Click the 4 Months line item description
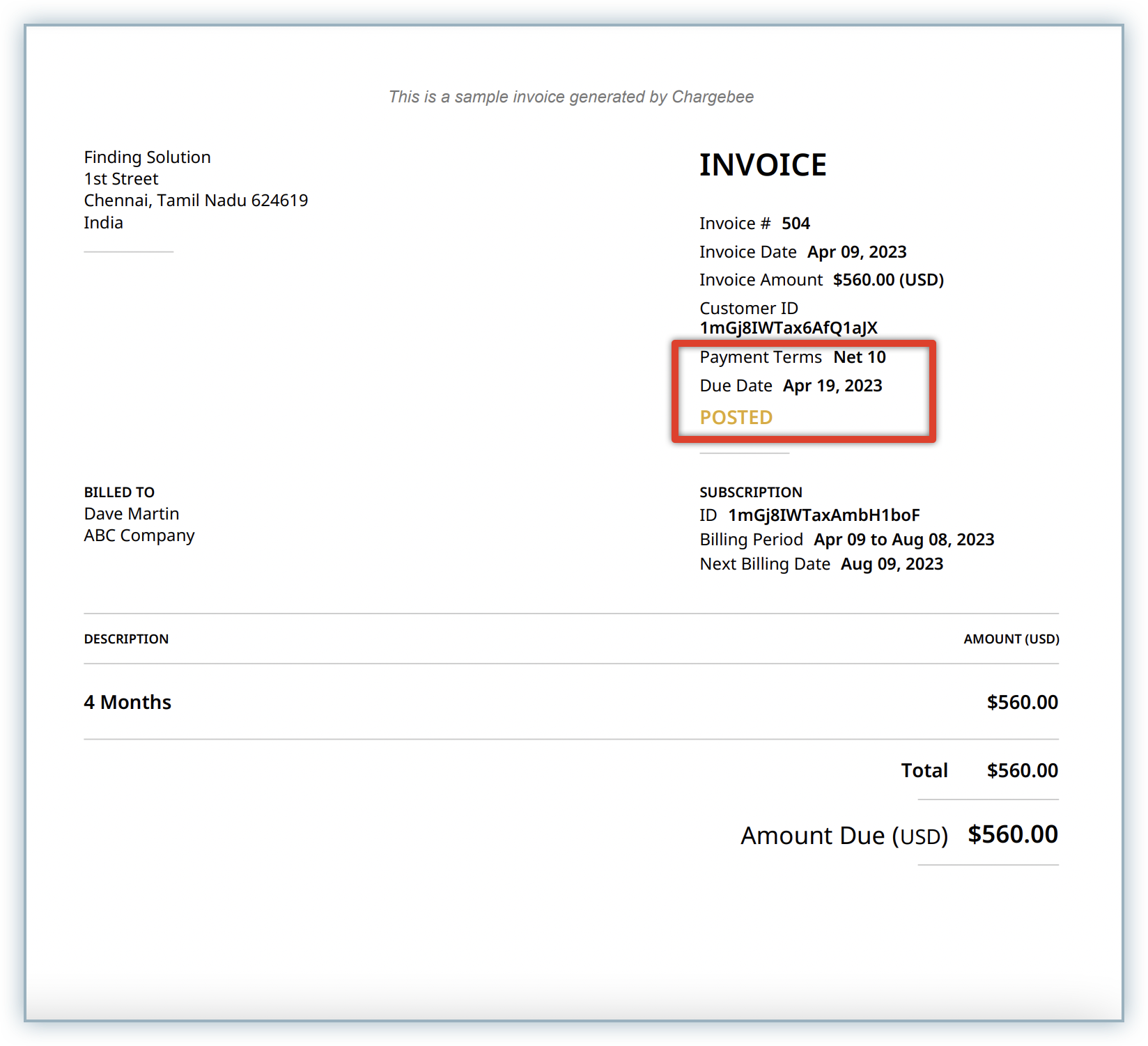The image size is (1148, 1046). point(127,702)
